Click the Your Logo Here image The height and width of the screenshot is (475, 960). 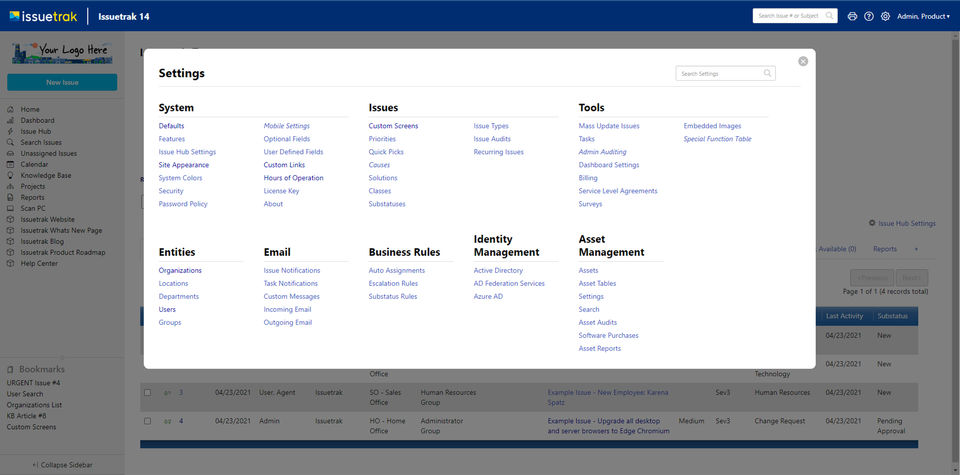(62, 52)
